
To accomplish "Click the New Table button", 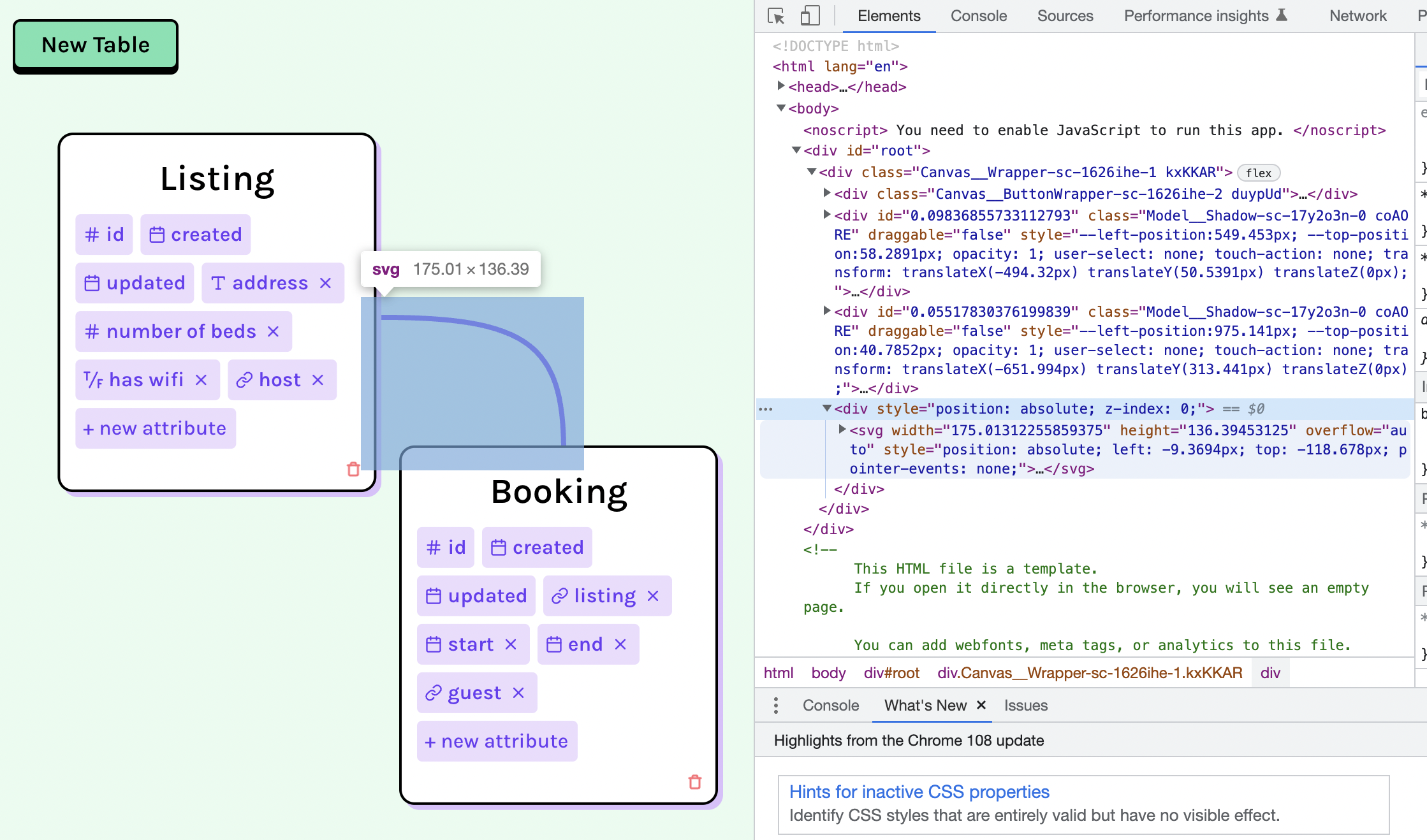I will (x=94, y=45).
